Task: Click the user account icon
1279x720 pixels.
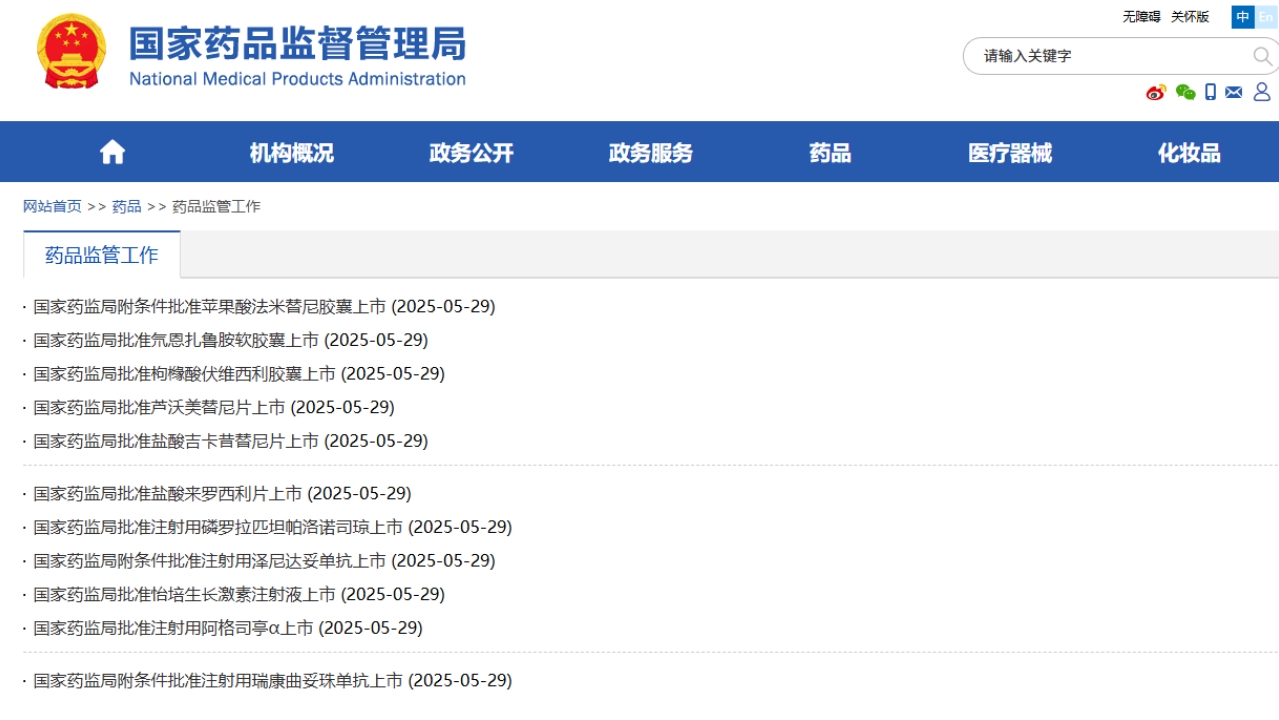Action: (1262, 92)
